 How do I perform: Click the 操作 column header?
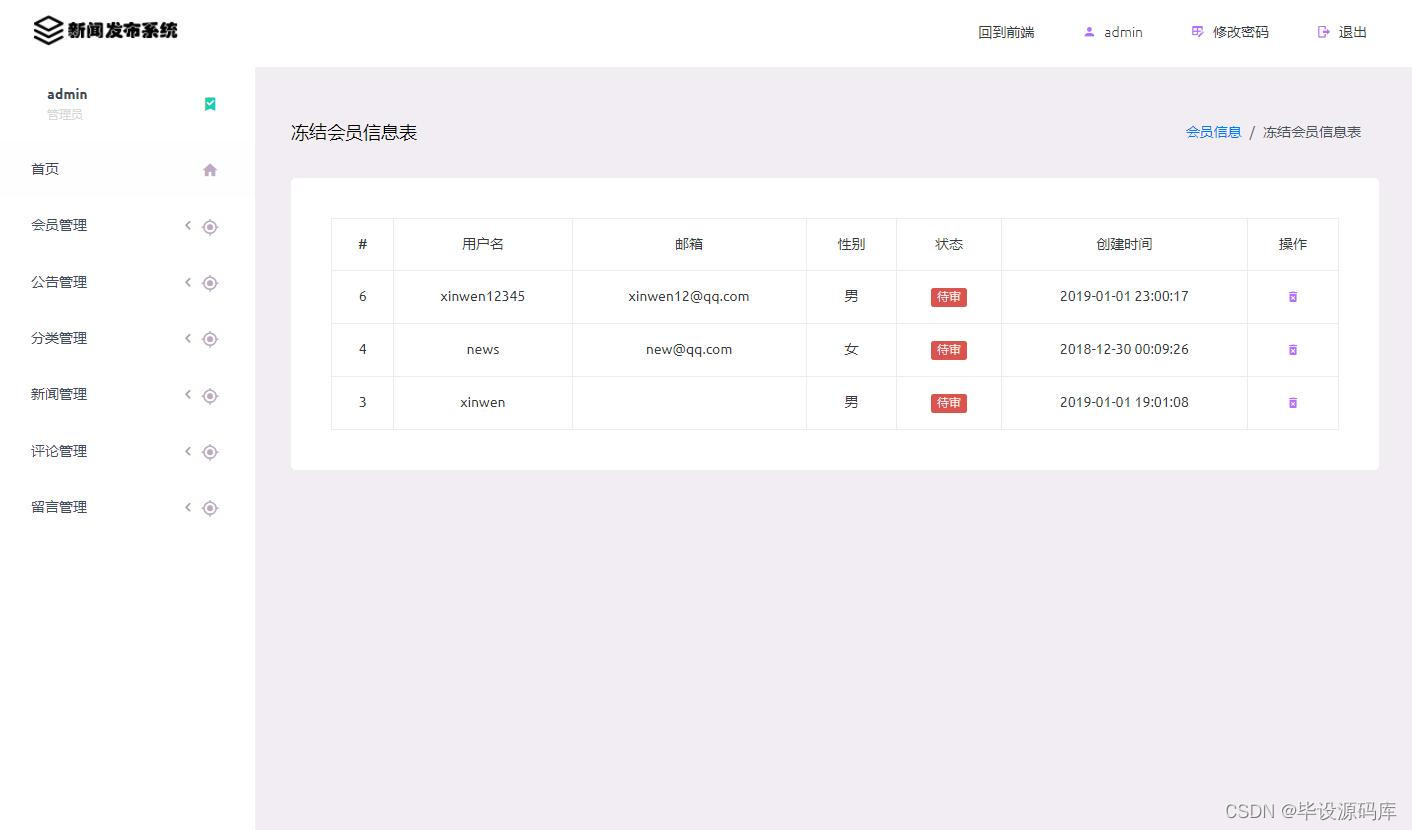pos(1292,244)
